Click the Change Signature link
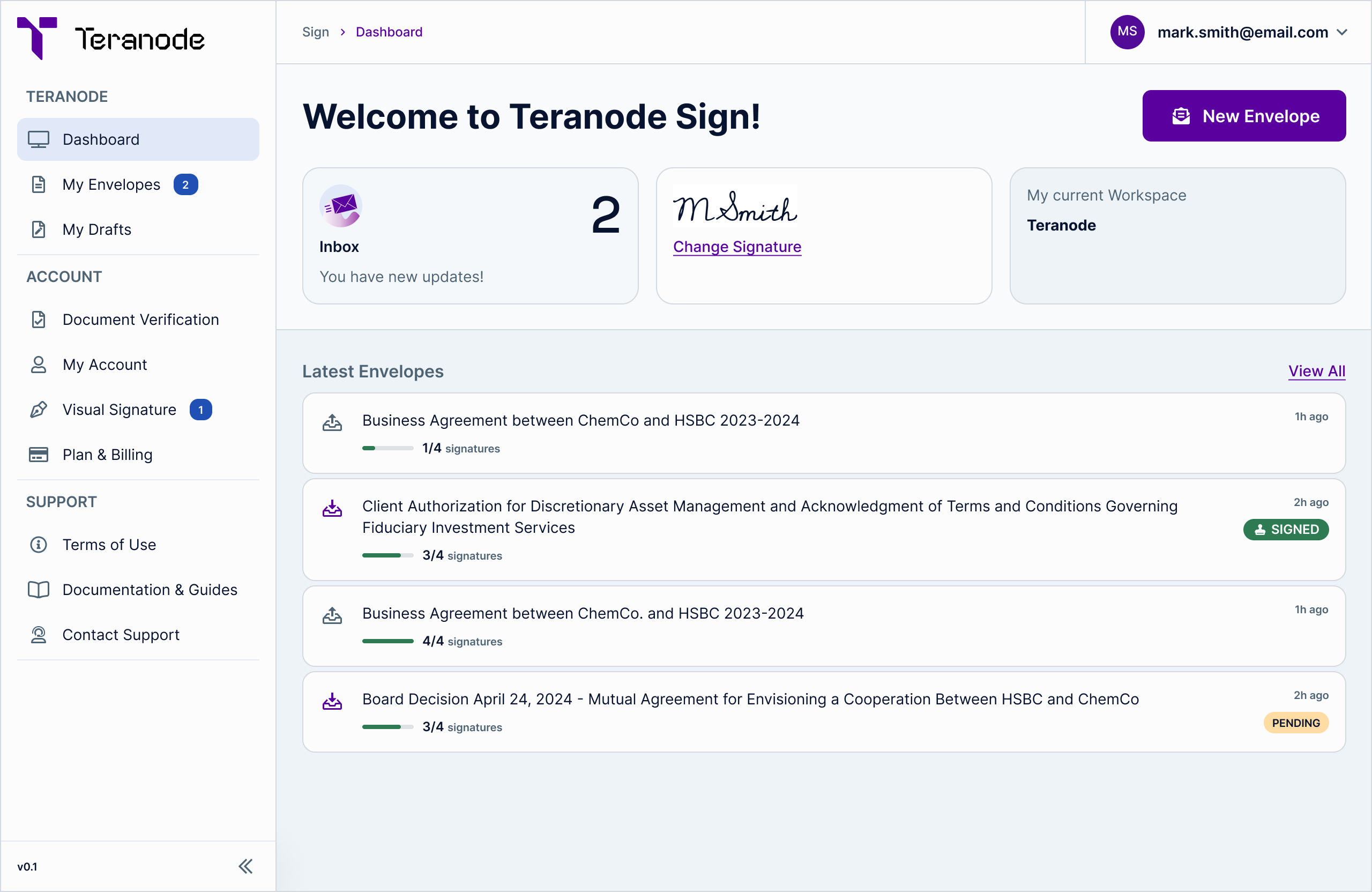The width and height of the screenshot is (1372, 892). coord(737,247)
